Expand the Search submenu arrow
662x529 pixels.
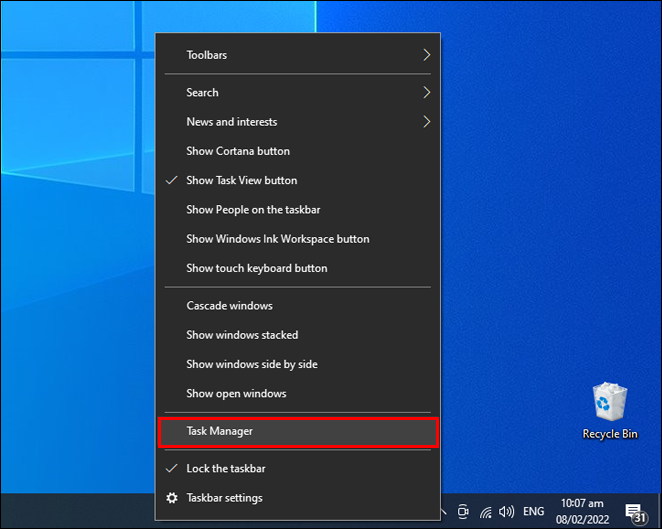(426, 92)
